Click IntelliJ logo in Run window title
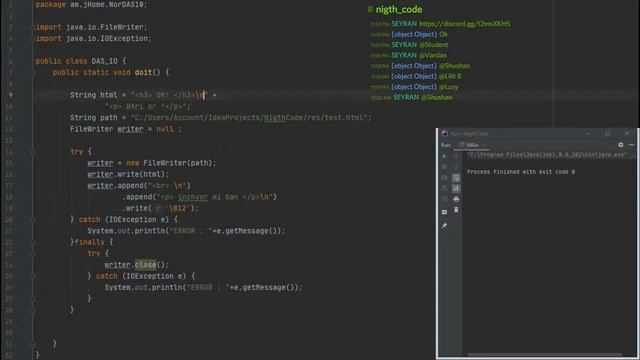This screenshot has height=360, width=640. click(444, 133)
